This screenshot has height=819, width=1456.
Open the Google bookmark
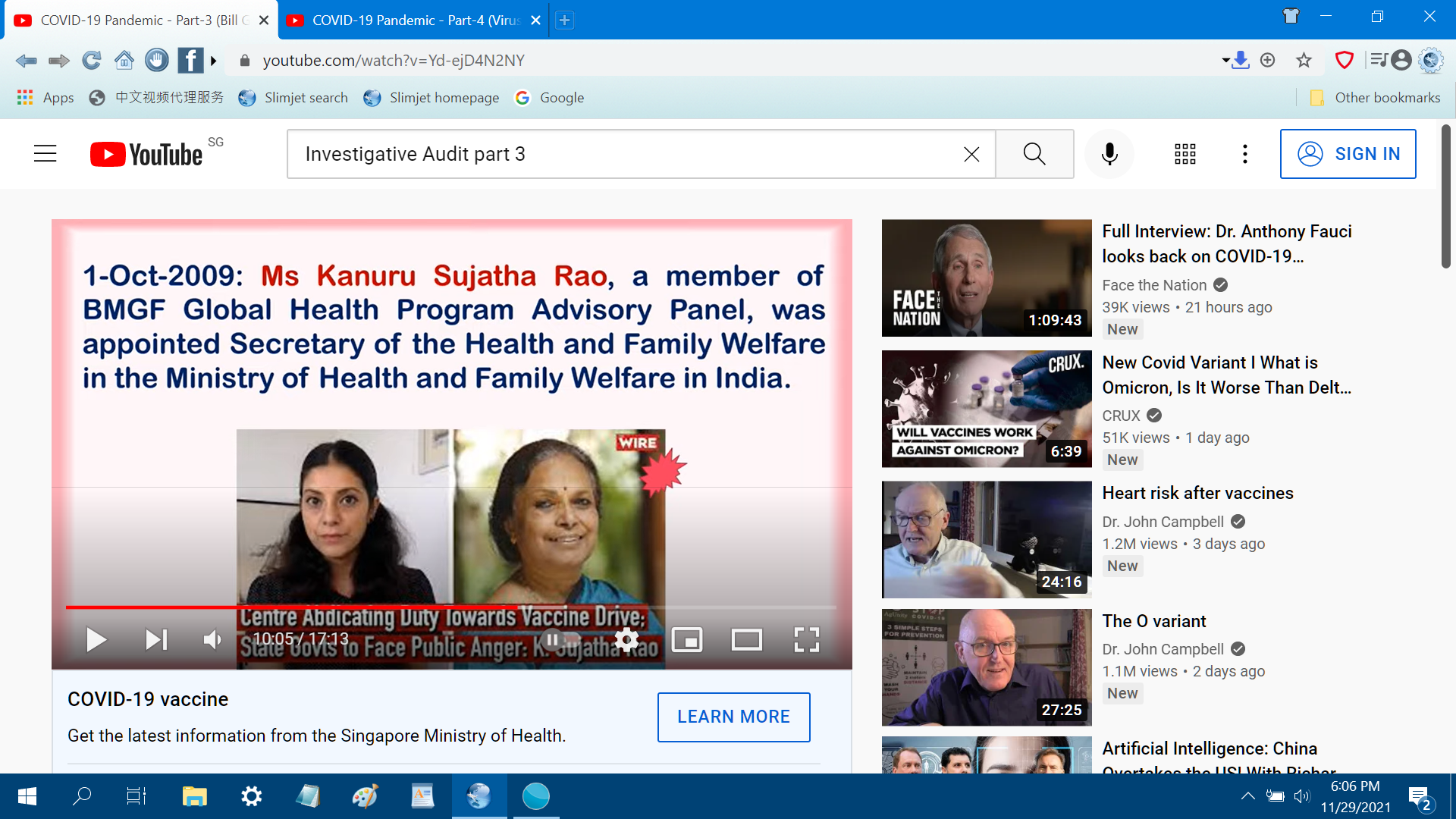tap(549, 98)
